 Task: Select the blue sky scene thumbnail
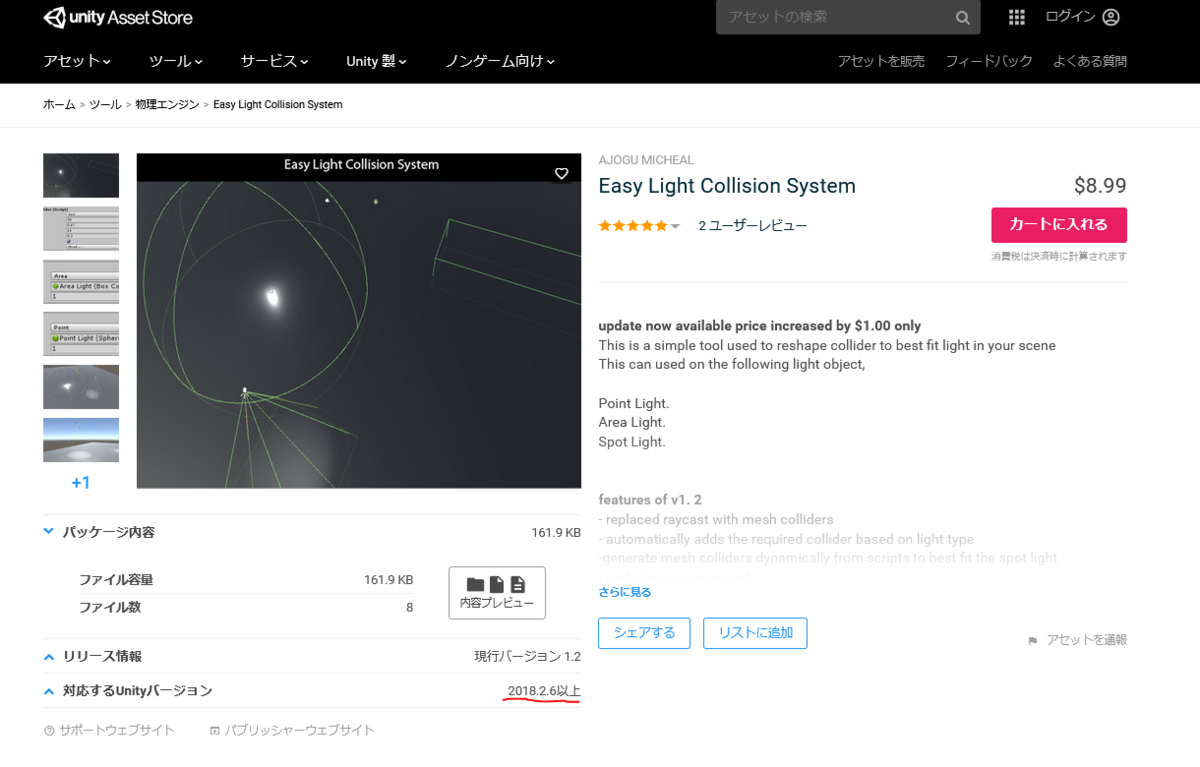coord(81,440)
